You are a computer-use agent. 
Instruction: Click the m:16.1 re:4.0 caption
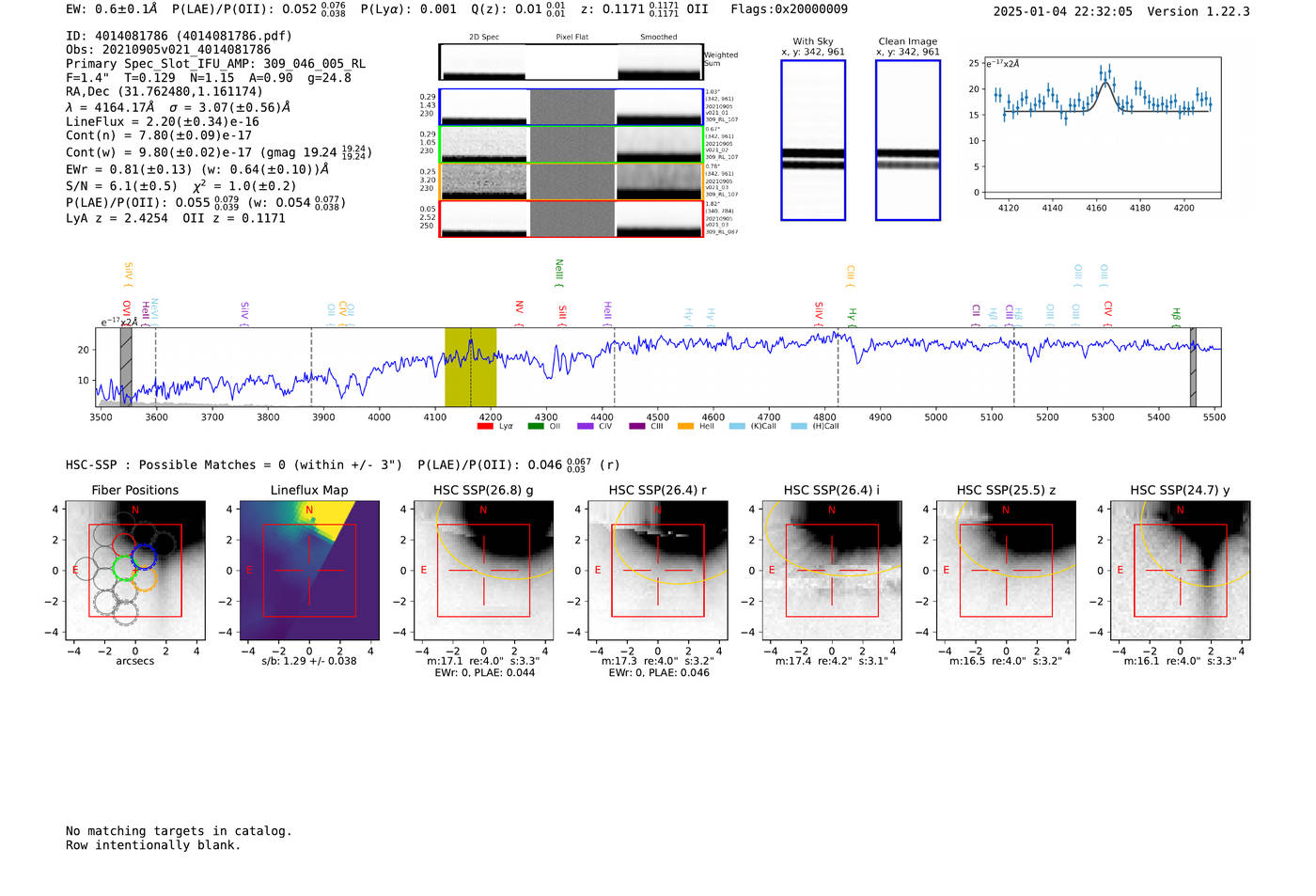[1181, 661]
